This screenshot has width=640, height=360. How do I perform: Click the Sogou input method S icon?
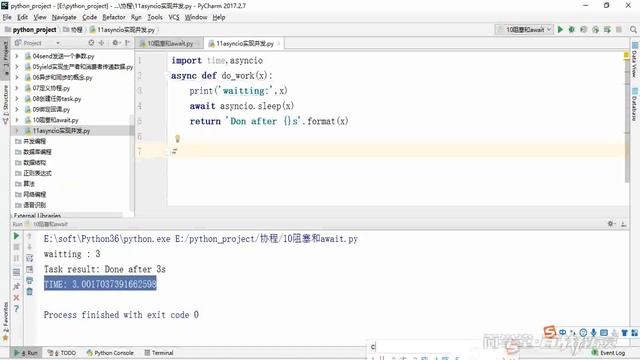(549, 332)
